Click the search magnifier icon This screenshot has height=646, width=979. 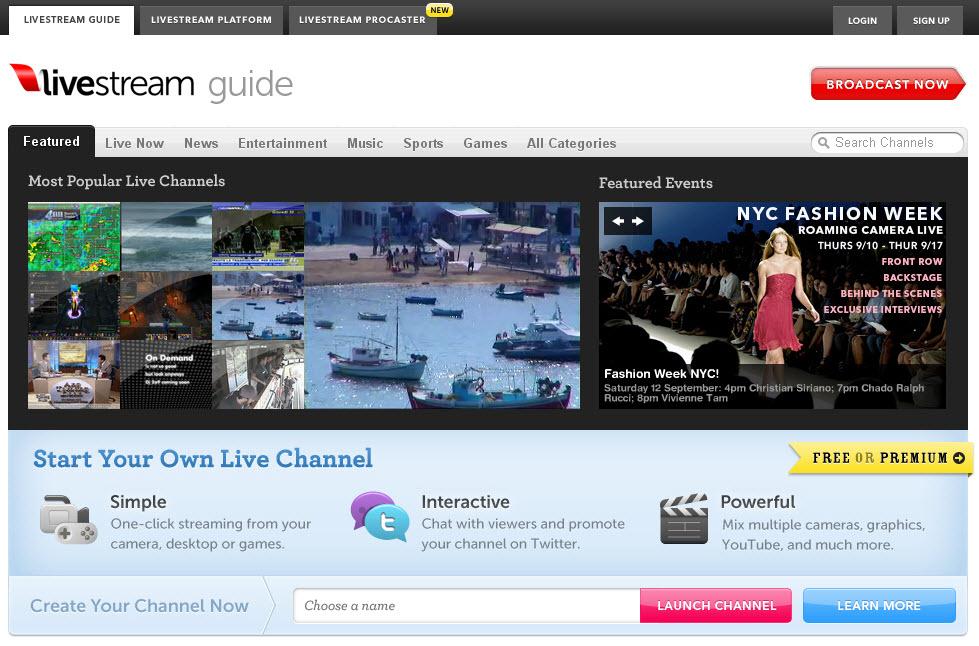823,143
